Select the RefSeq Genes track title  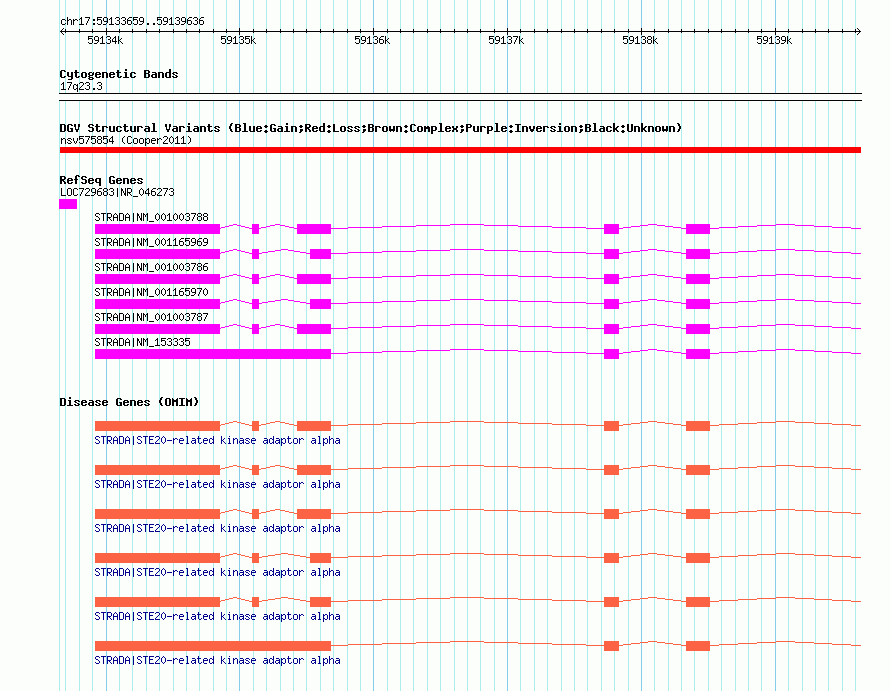(101, 180)
